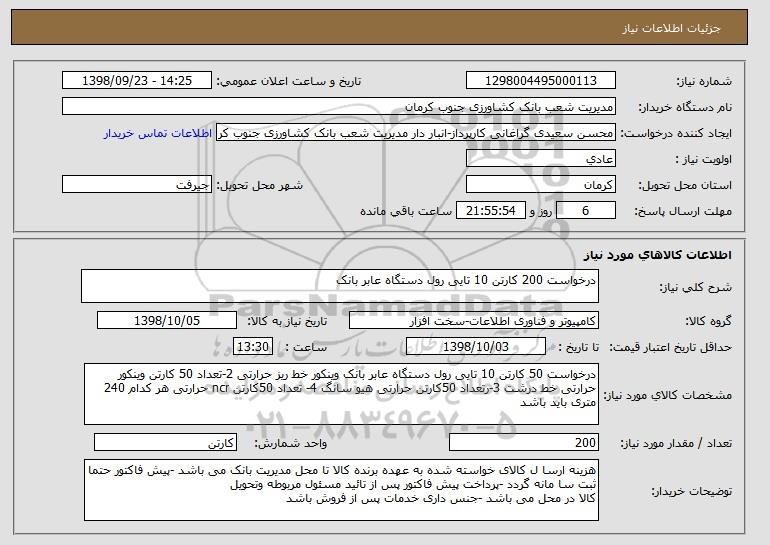The height and width of the screenshot is (545, 770).
Task: Select the days-remaining field showing 6
Action: click(585, 211)
